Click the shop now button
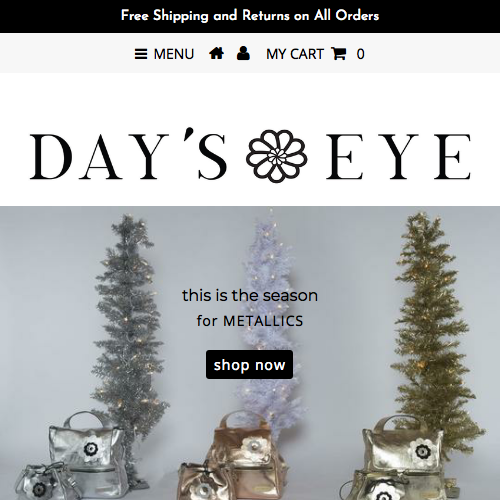Screen dimensions: 500x500 tap(249, 365)
